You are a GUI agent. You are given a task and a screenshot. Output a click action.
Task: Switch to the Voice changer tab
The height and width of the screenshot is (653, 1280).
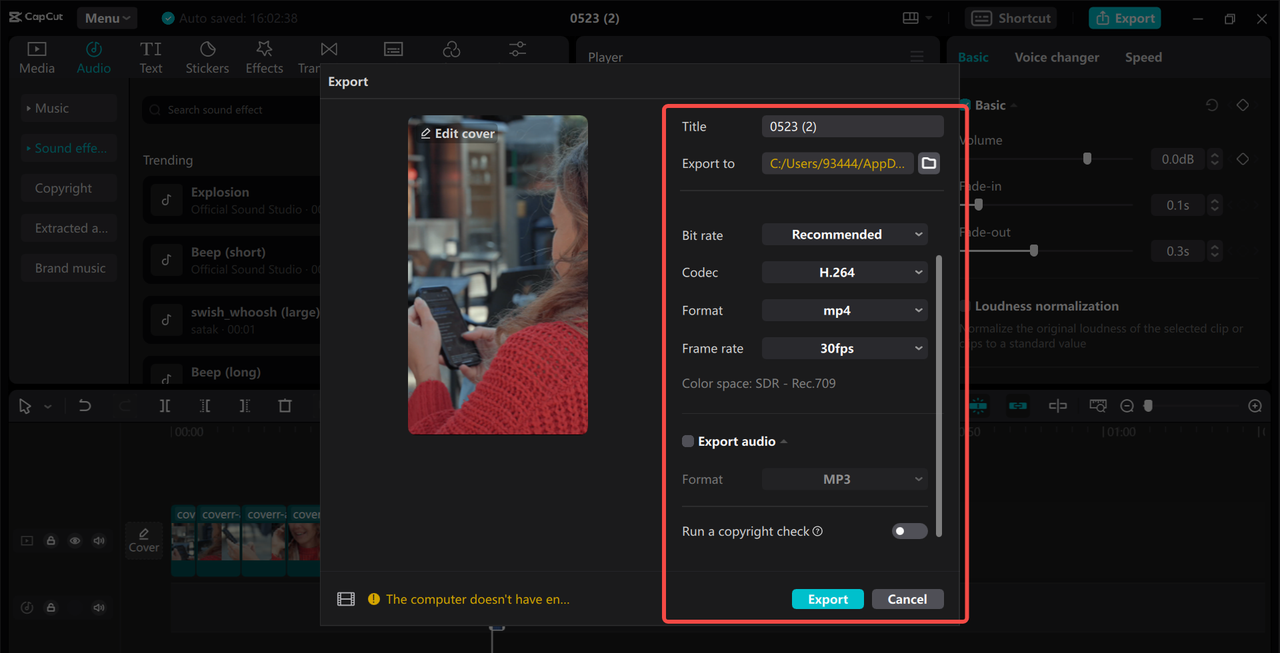click(1057, 57)
